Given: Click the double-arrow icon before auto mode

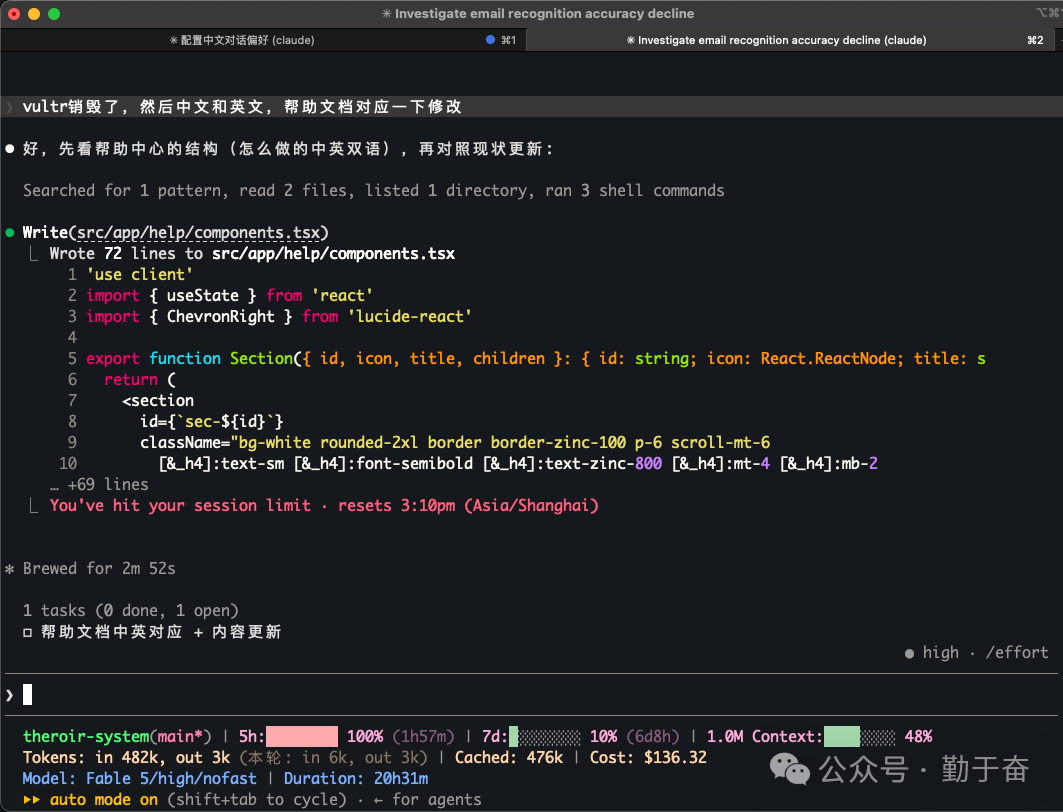Looking at the screenshot, I should point(31,800).
